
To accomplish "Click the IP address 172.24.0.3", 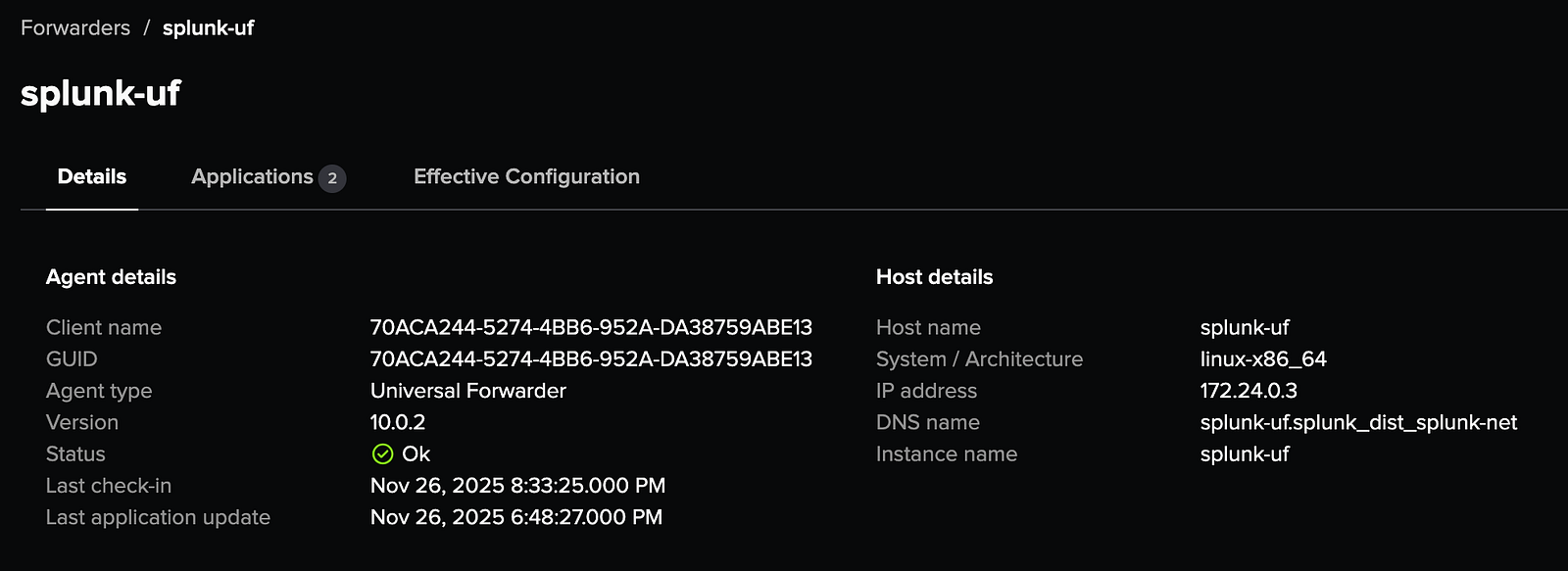I will point(1249,391).
